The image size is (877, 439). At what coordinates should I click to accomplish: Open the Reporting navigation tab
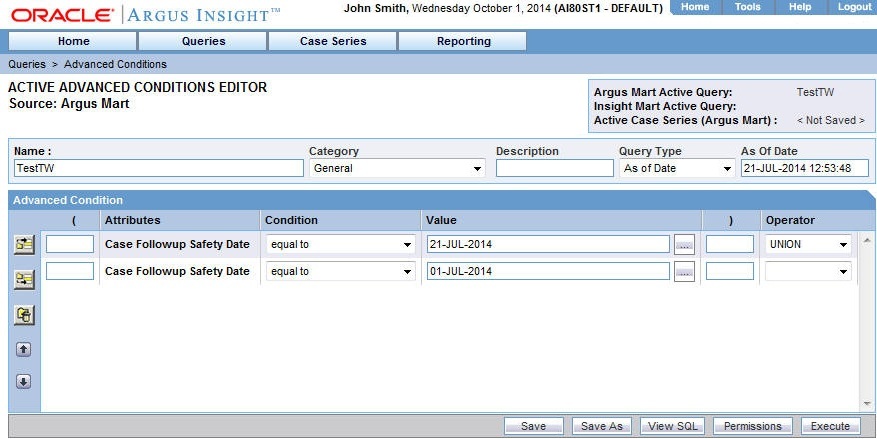coord(464,41)
